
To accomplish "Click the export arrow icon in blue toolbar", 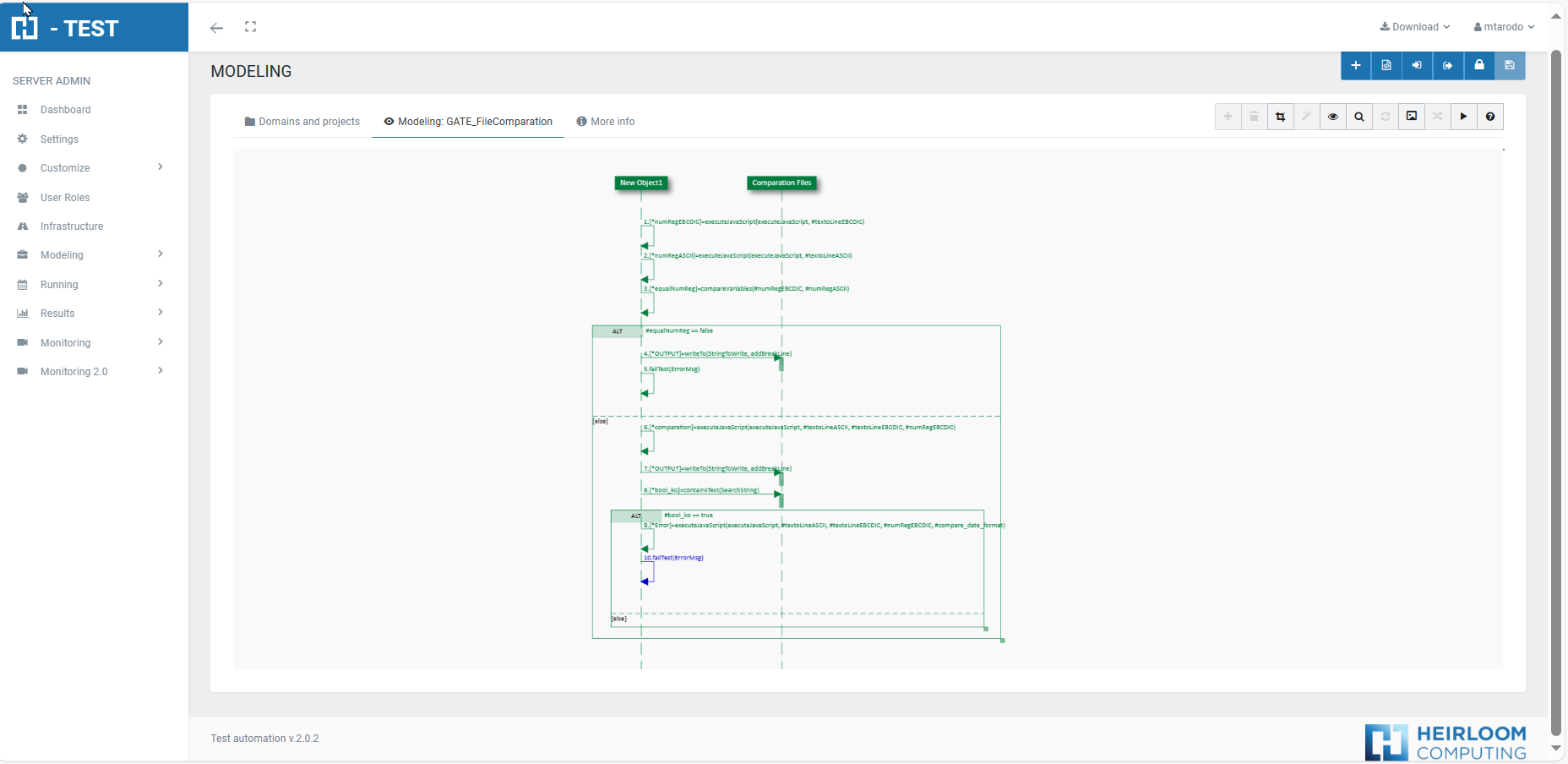I will pyautogui.click(x=1448, y=66).
